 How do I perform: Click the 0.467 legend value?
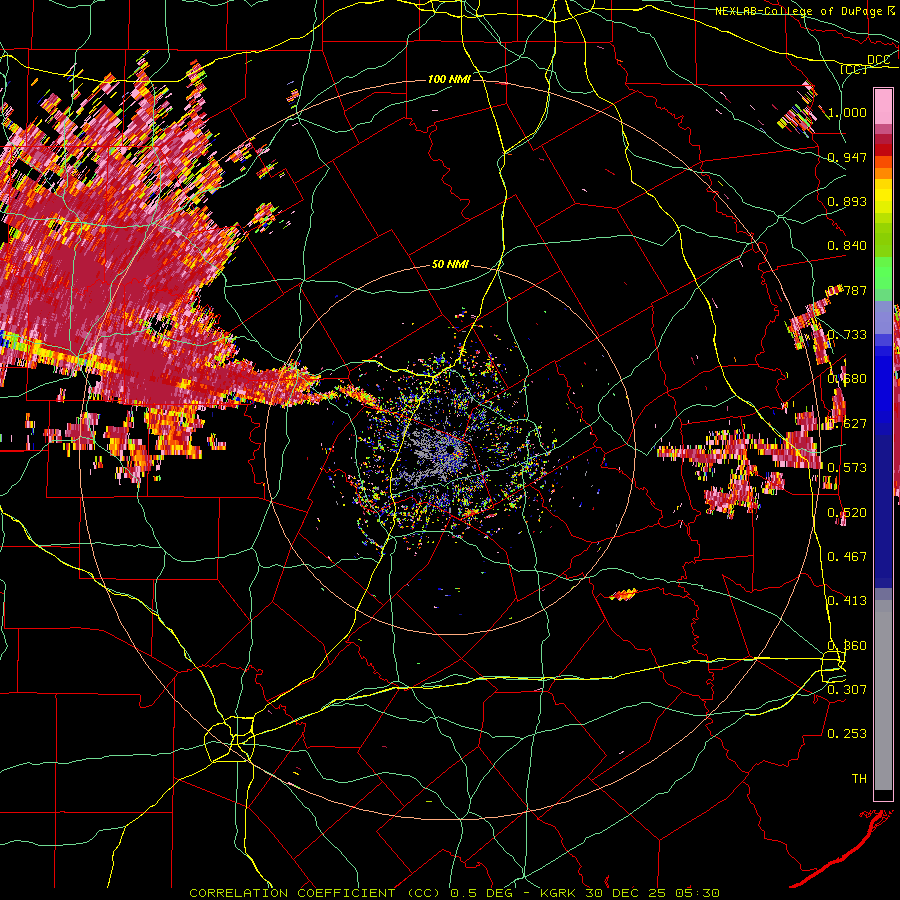pos(847,556)
